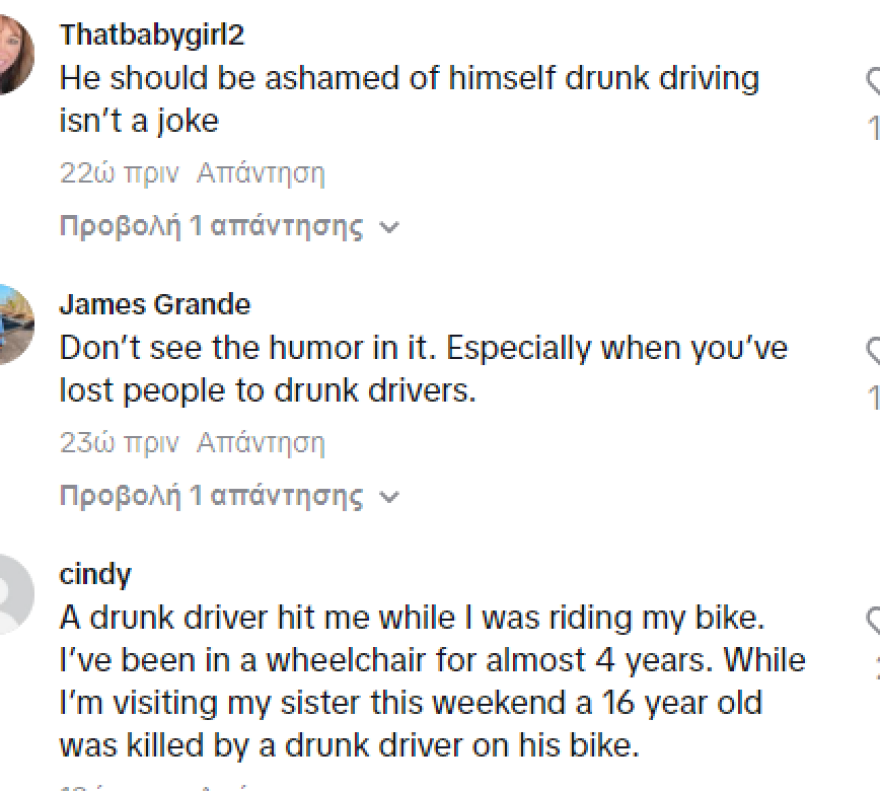880x791 pixels.
Task: Open James Grande's avatar image
Action: (x=14, y=325)
